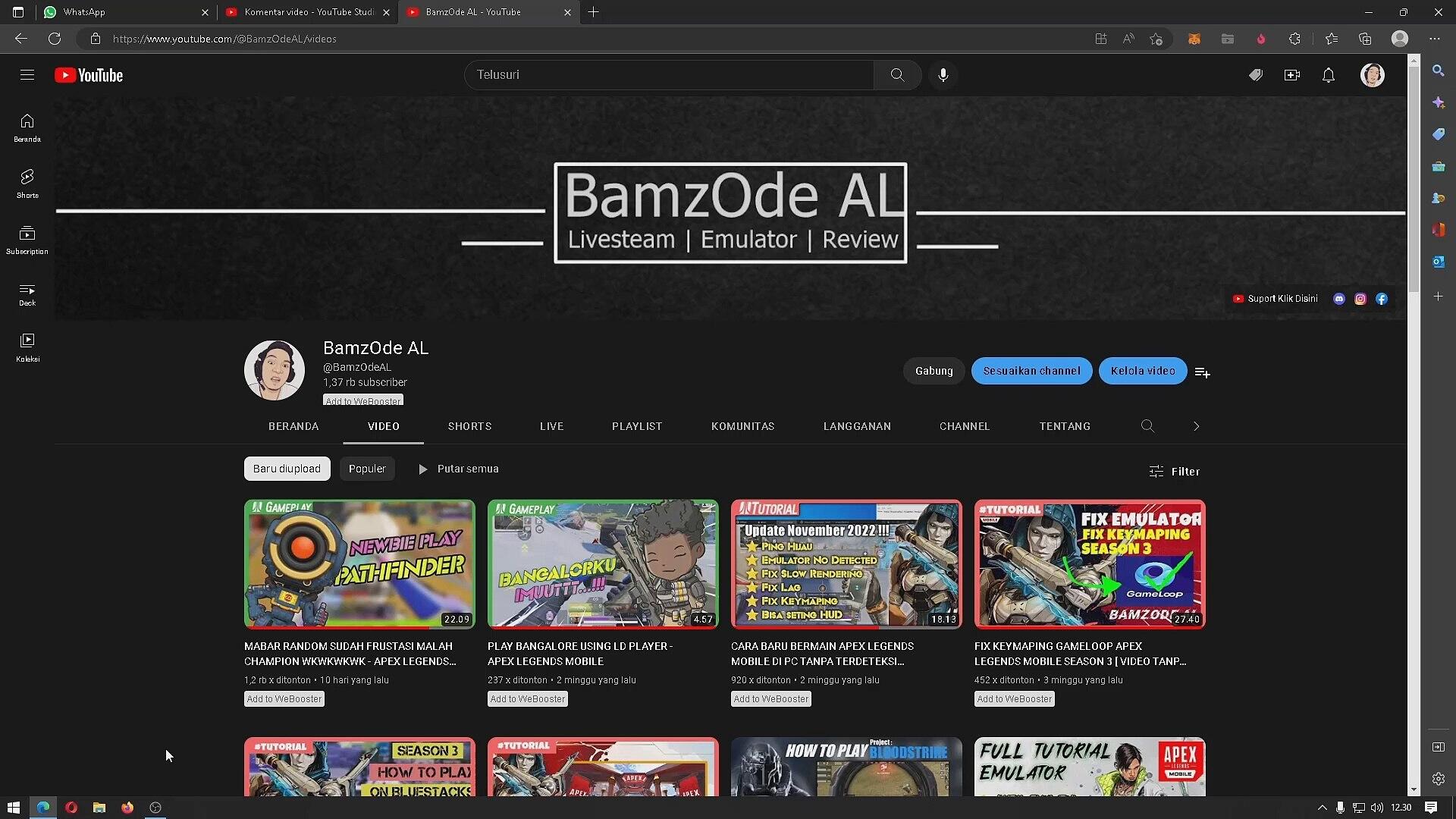Click the search magnifier in channel tabs
Image resolution: width=1456 pixels, height=819 pixels.
point(1147,426)
